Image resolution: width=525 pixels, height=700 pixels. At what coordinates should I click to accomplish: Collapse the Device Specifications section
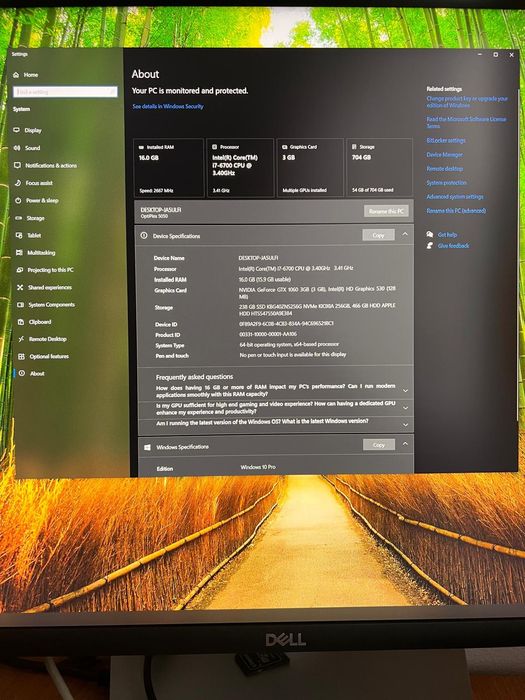(x=405, y=234)
